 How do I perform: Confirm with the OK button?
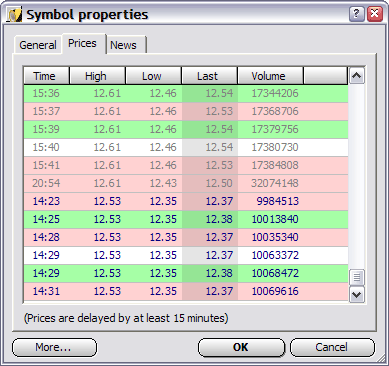(x=241, y=347)
